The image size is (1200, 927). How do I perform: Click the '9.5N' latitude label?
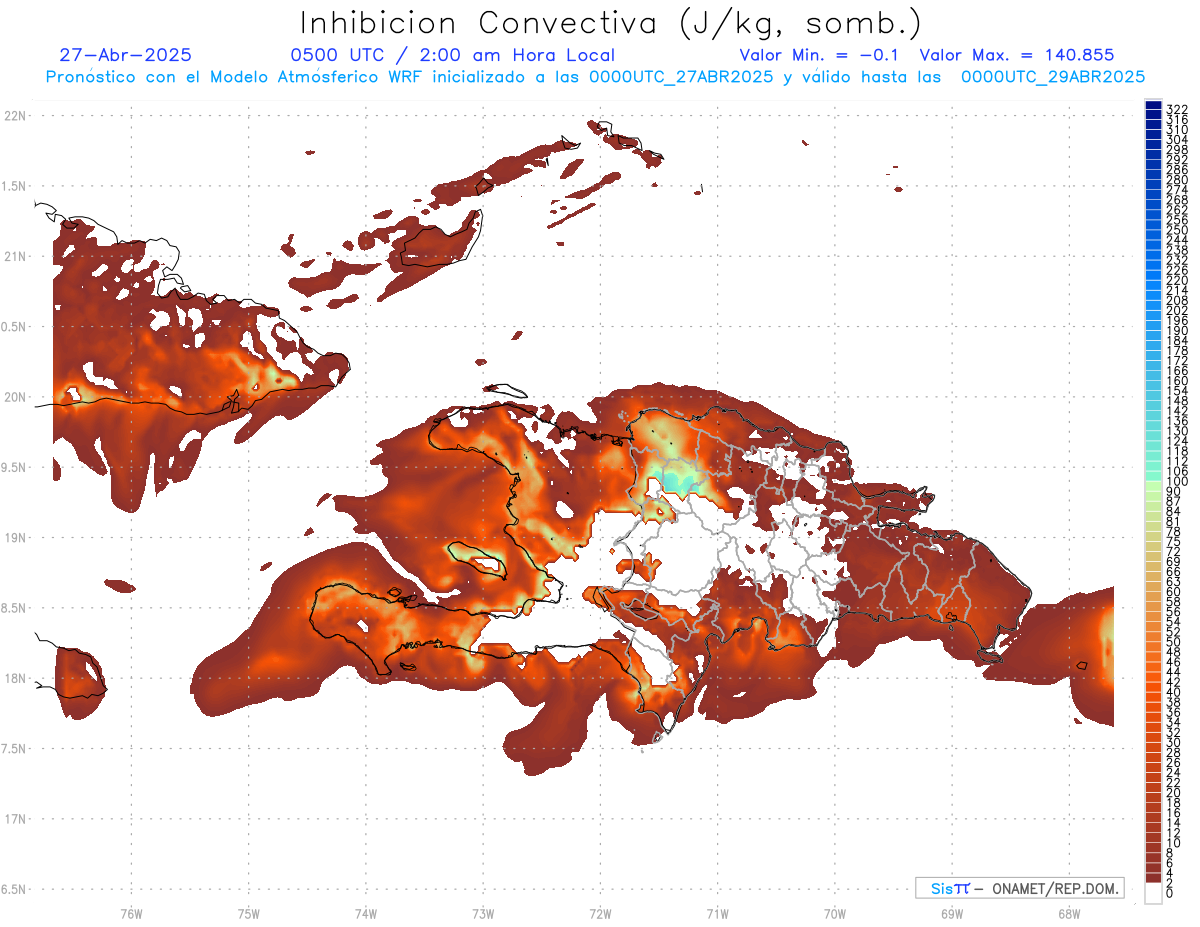pos(15,468)
